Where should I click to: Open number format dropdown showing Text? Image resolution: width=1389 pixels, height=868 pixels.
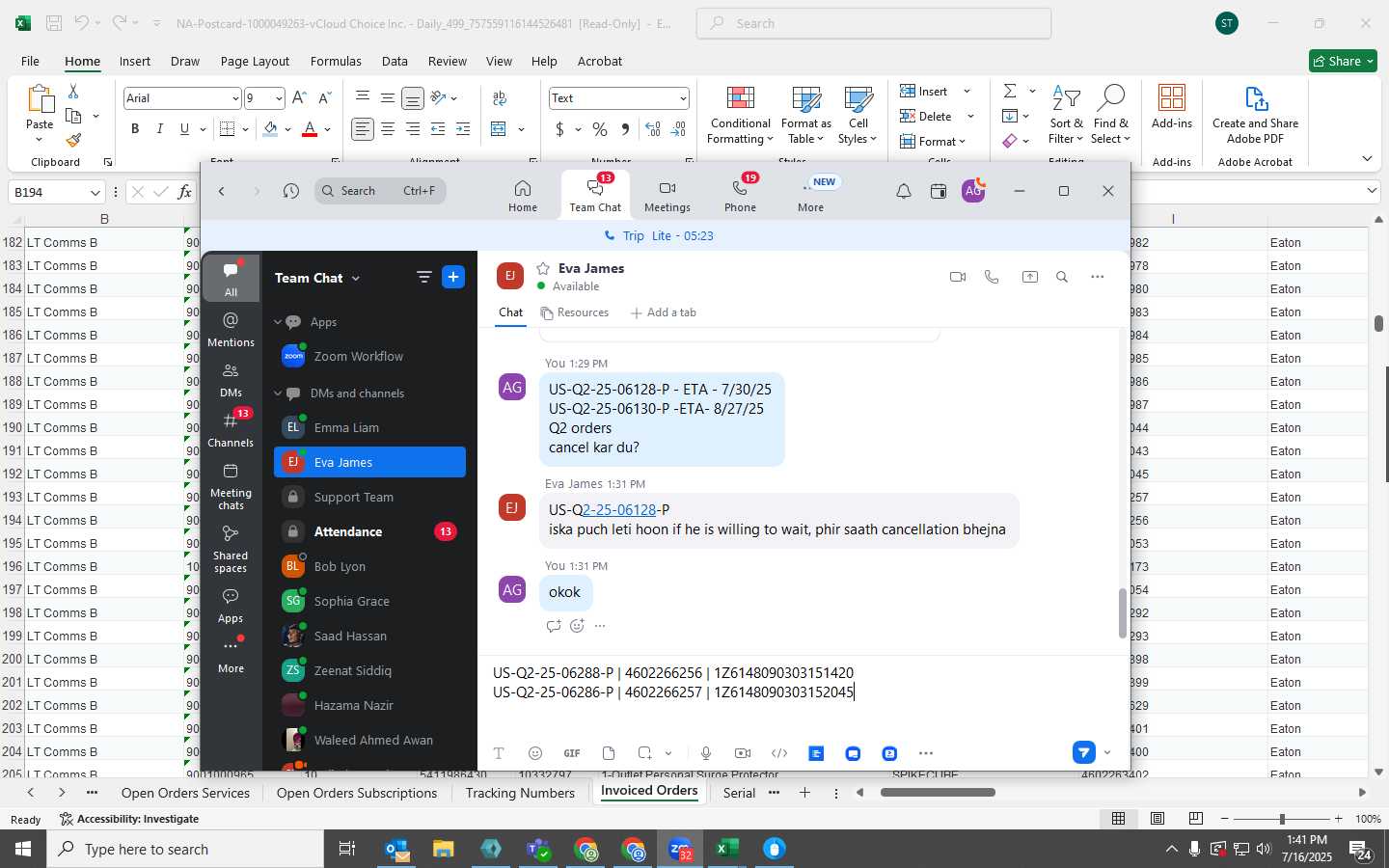(x=683, y=98)
